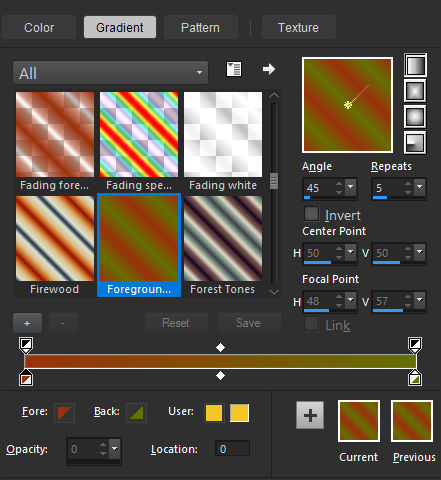
Task: Select the Linear gradient style icon
Action: tap(415, 65)
